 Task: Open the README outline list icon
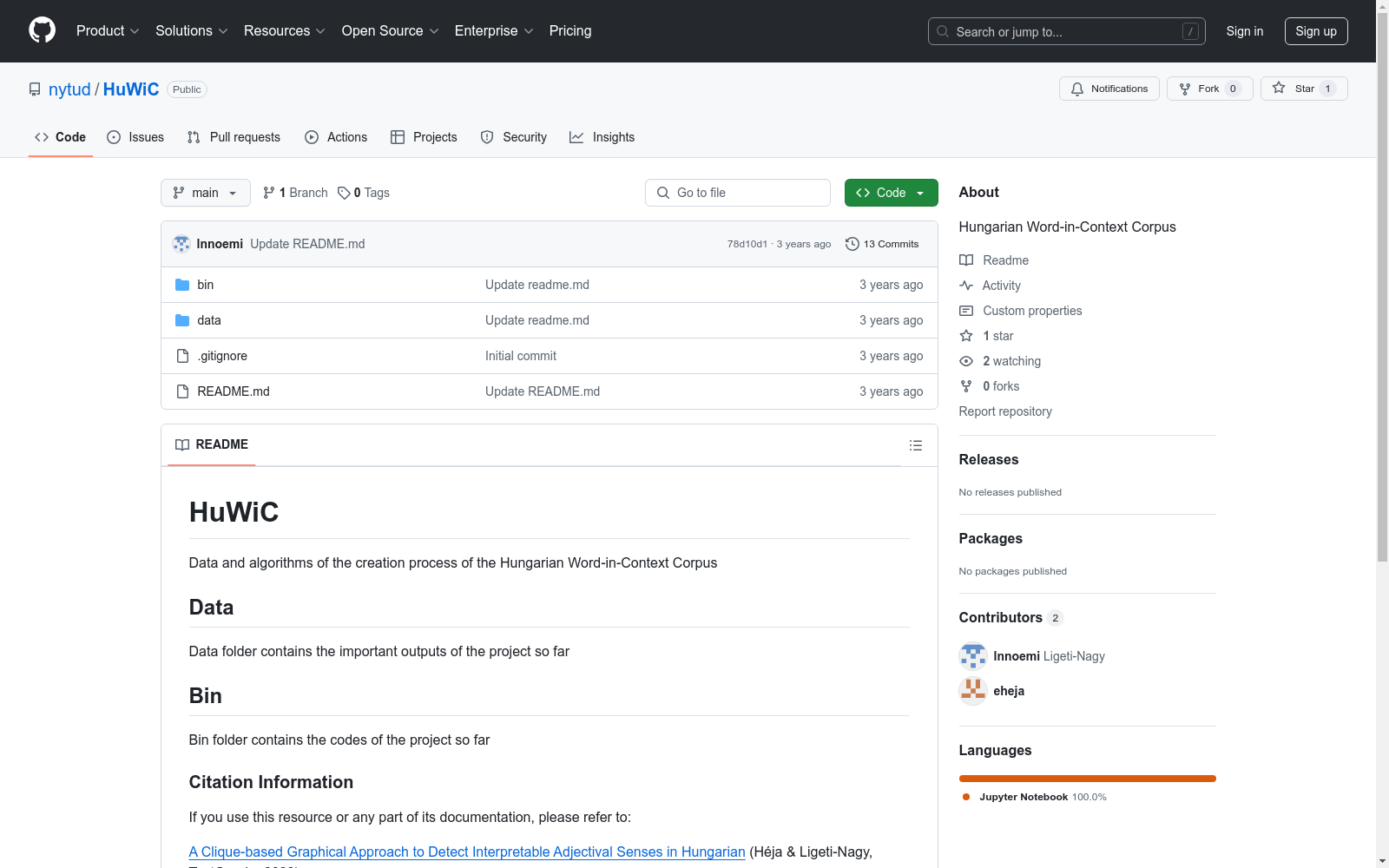(915, 445)
